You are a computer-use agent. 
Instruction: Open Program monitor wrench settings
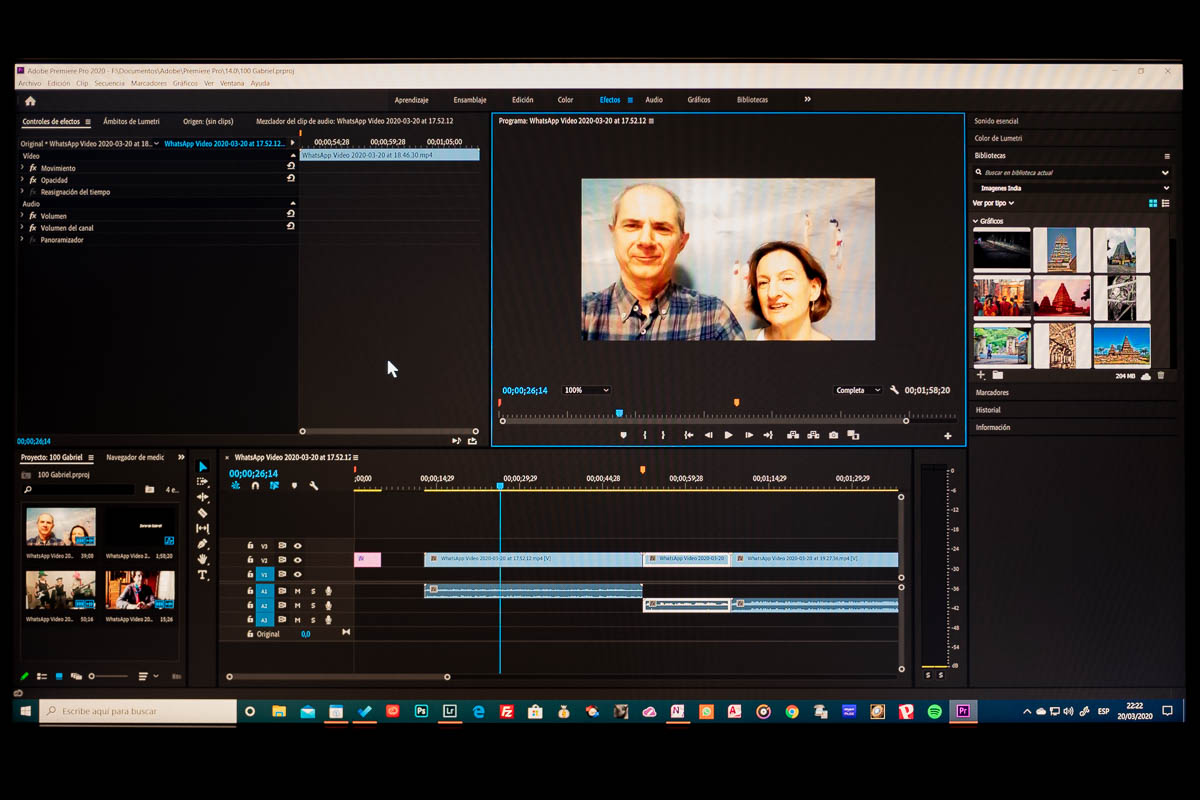(894, 390)
